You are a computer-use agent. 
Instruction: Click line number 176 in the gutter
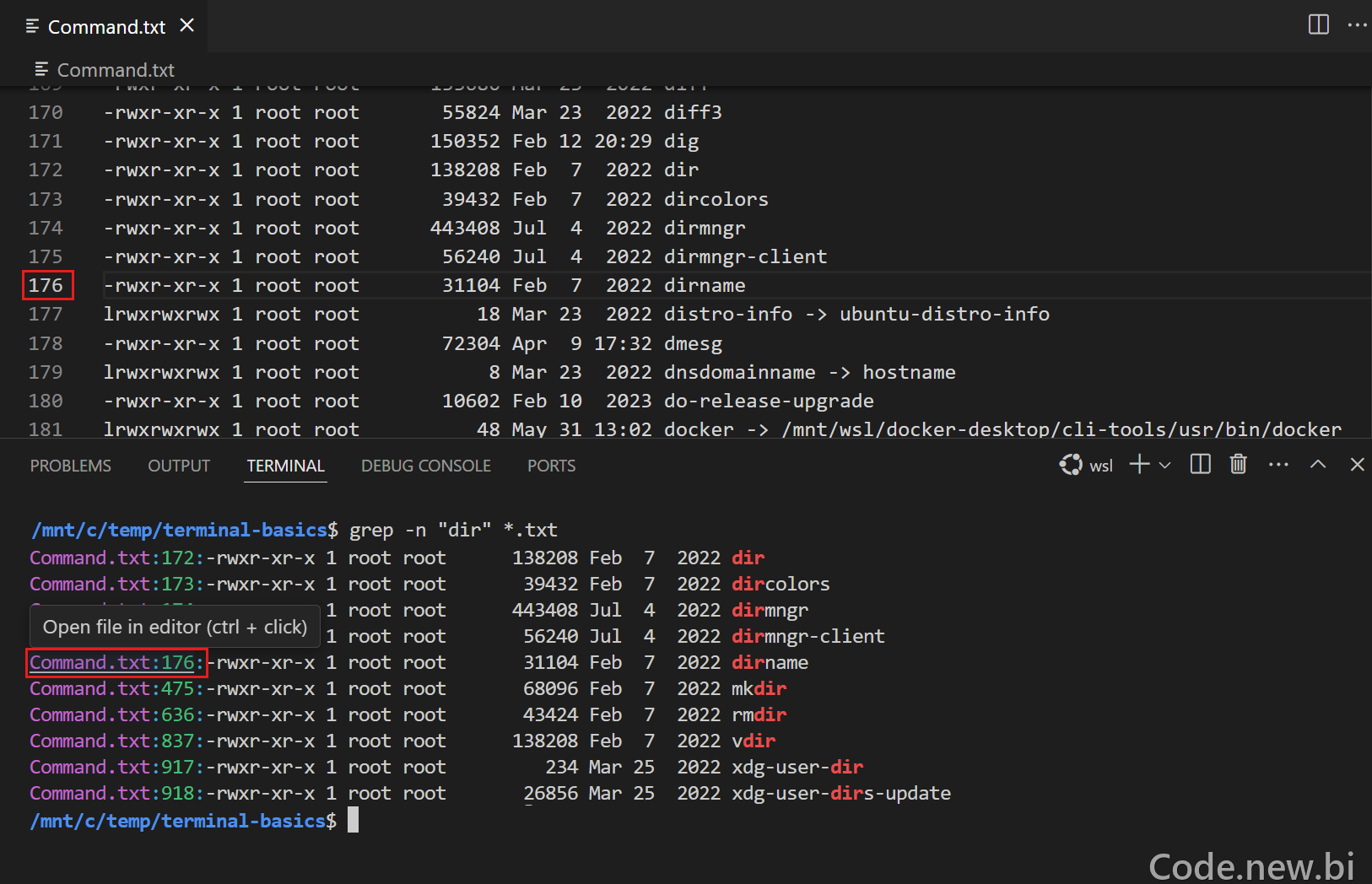[x=46, y=285]
